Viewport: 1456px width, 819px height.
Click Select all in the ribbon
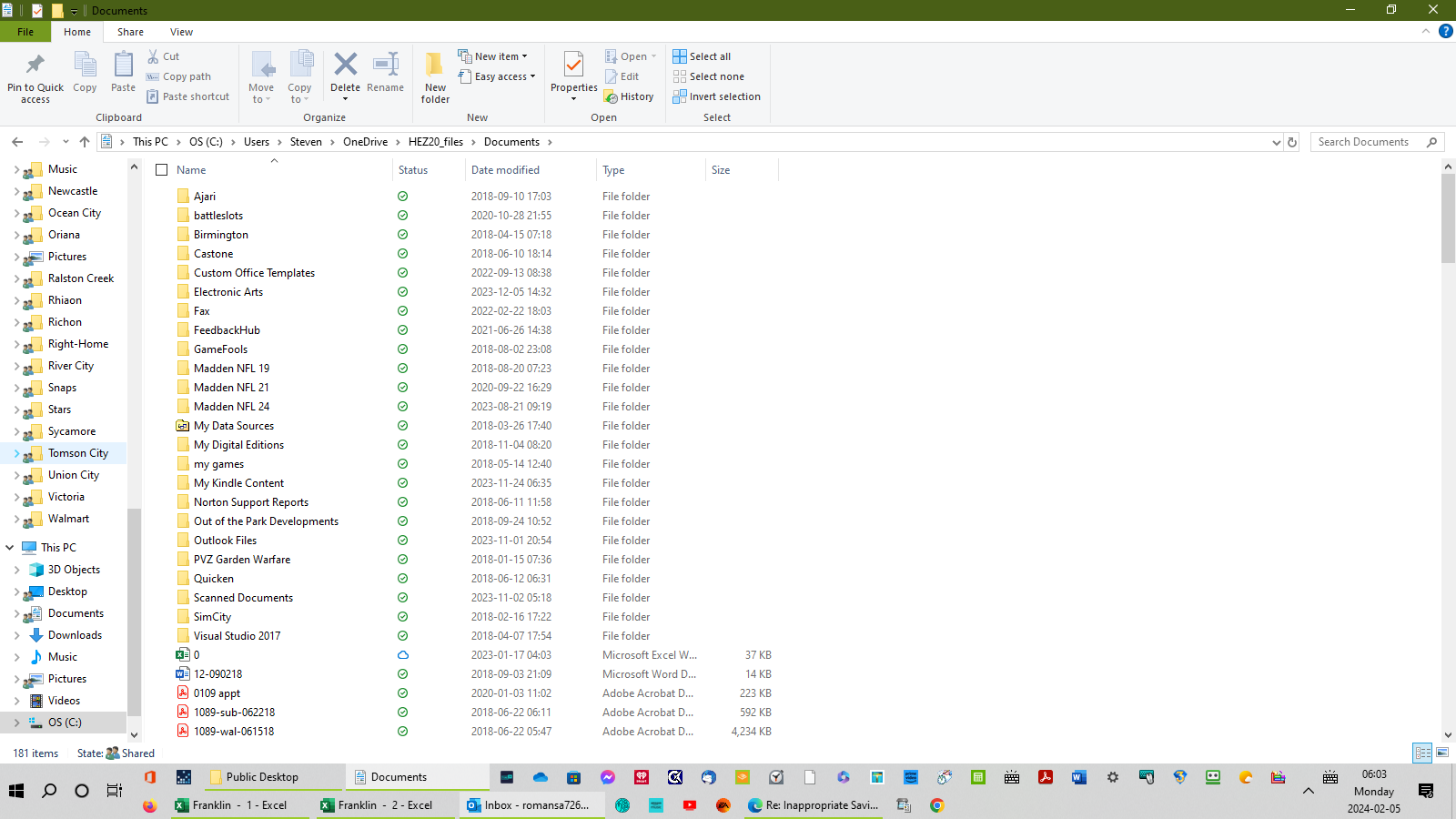pyautogui.click(x=702, y=56)
